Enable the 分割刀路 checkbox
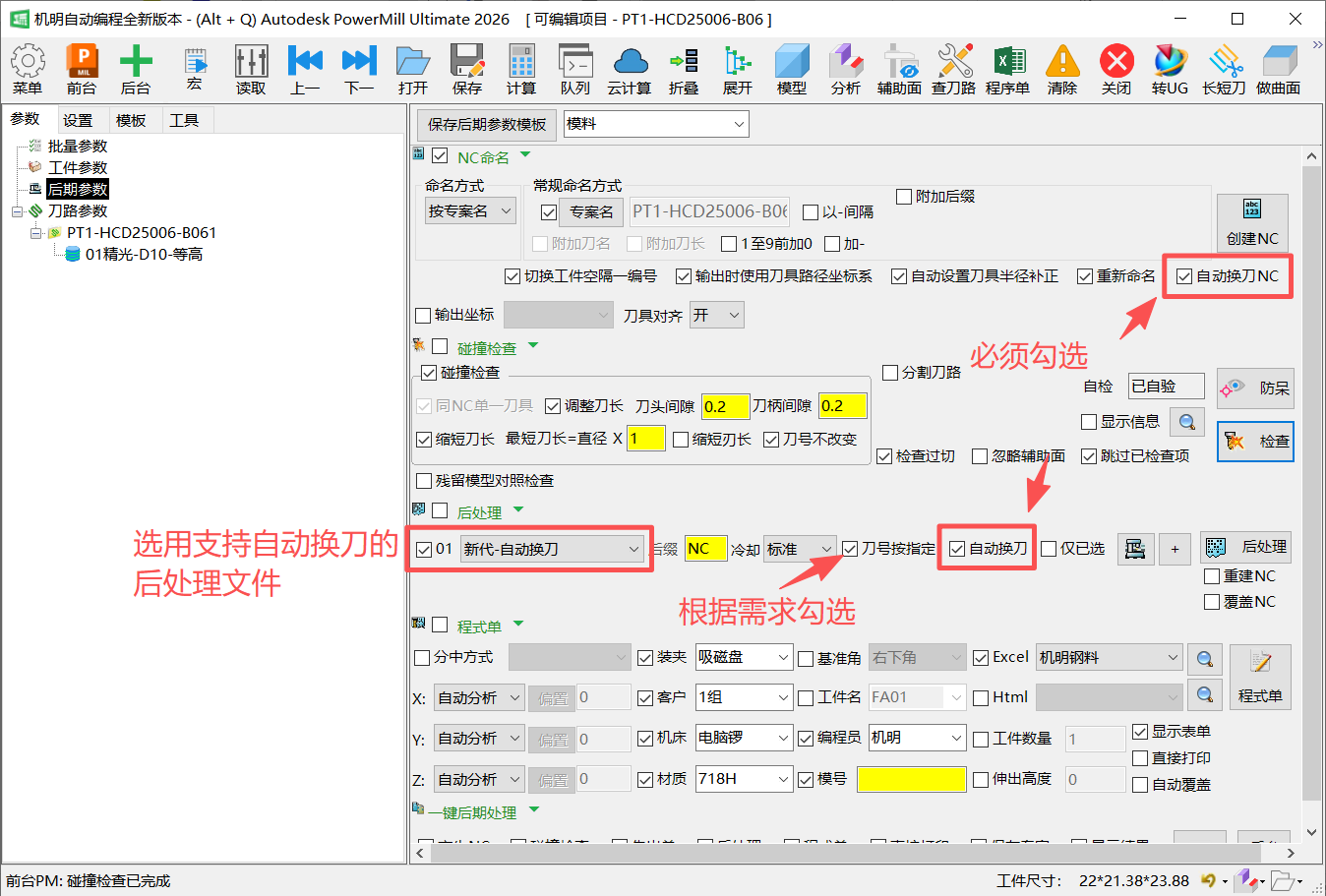Image resolution: width=1326 pixels, height=896 pixels. [x=890, y=373]
